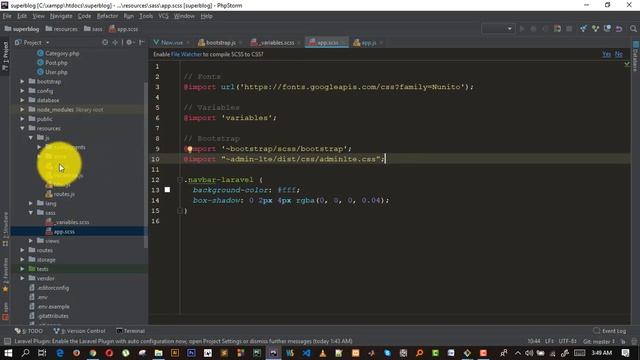640x360 pixels.
Task: Click the green inspection checkmark indicator
Action: (x=627, y=64)
